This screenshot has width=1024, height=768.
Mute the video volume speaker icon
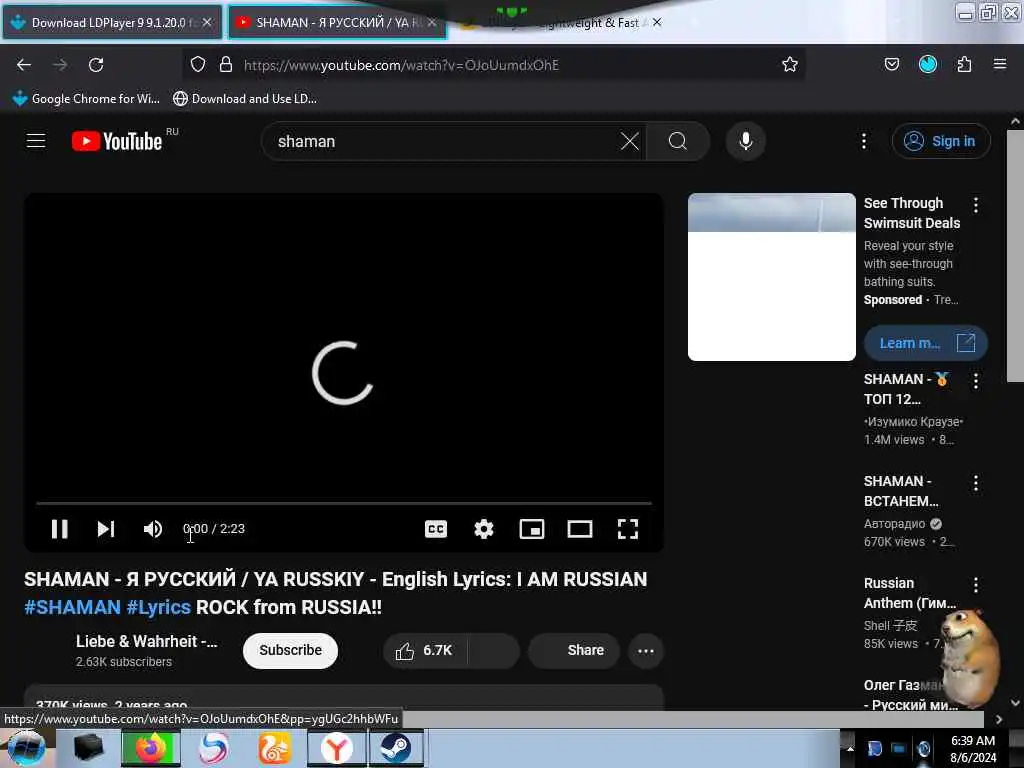point(153,529)
